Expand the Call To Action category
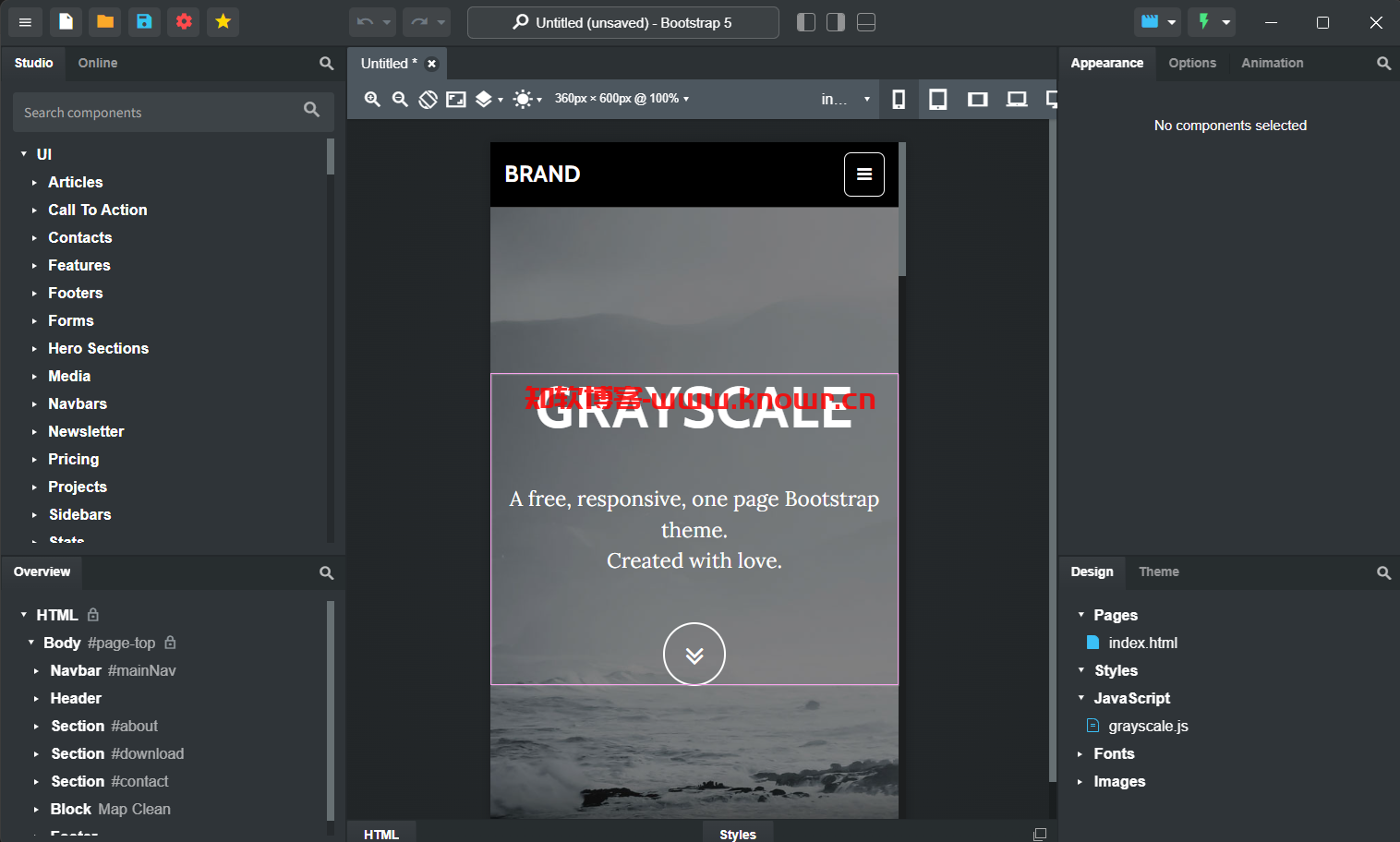1400x842 pixels. [34, 210]
